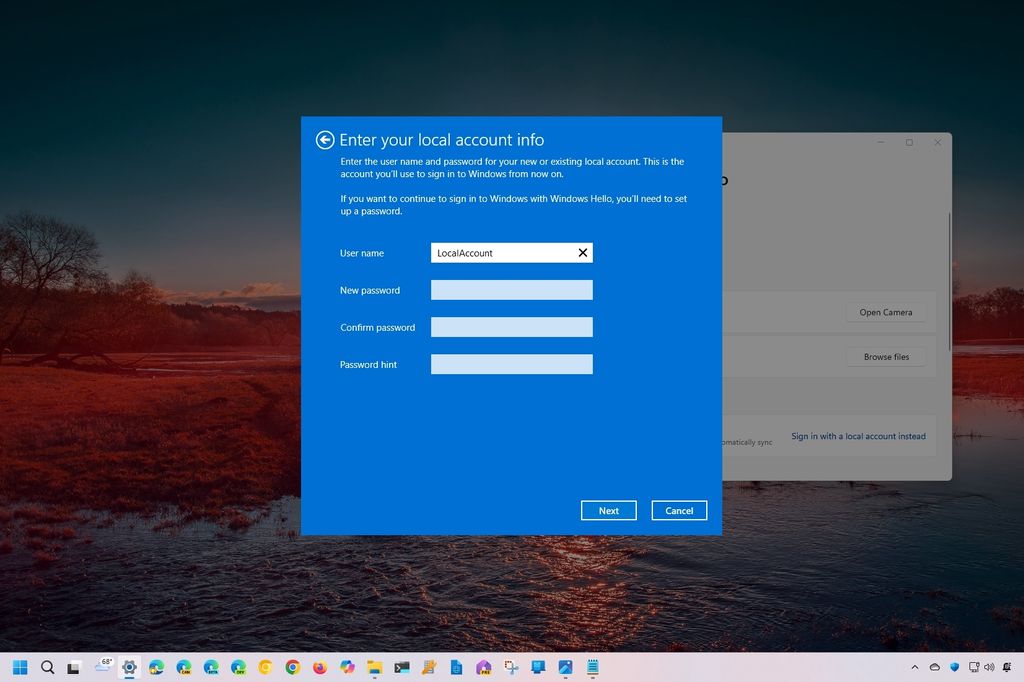Open Windows Security shield in the tray
Screen dimensions: 1024x682
pyautogui.click(x=953, y=667)
